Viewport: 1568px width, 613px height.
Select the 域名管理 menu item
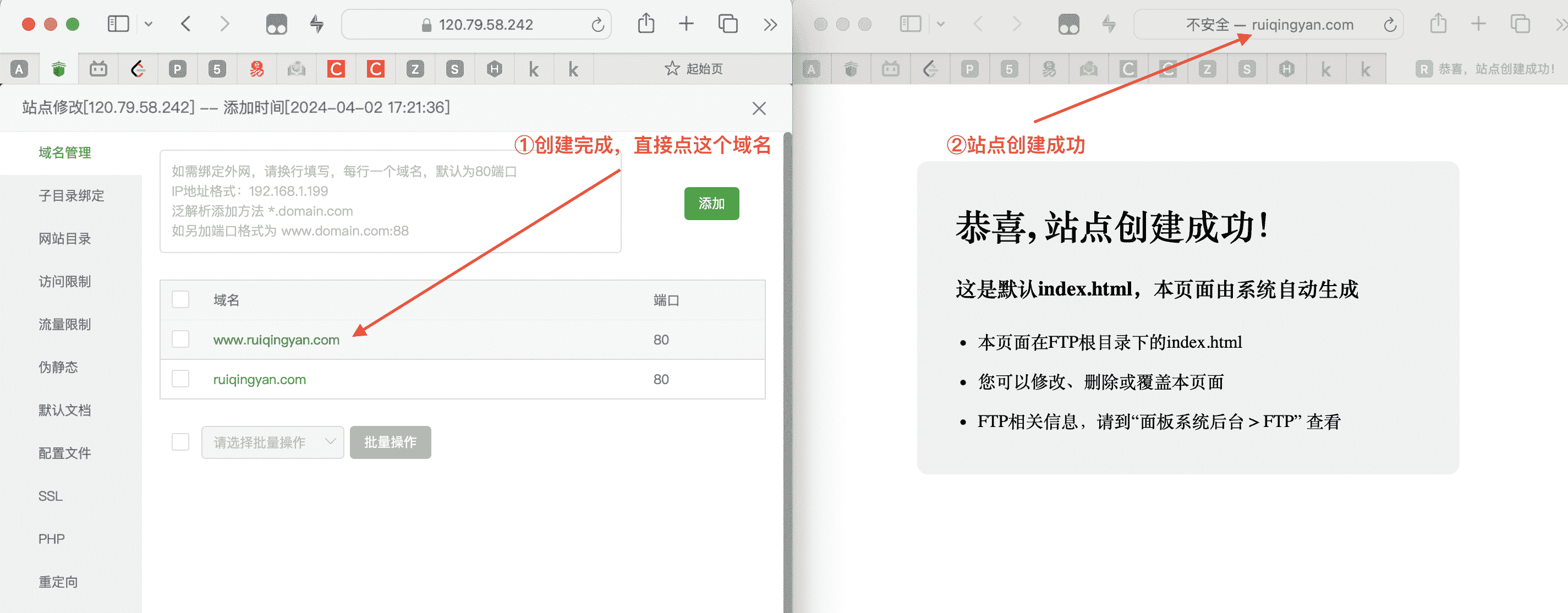coord(65,153)
